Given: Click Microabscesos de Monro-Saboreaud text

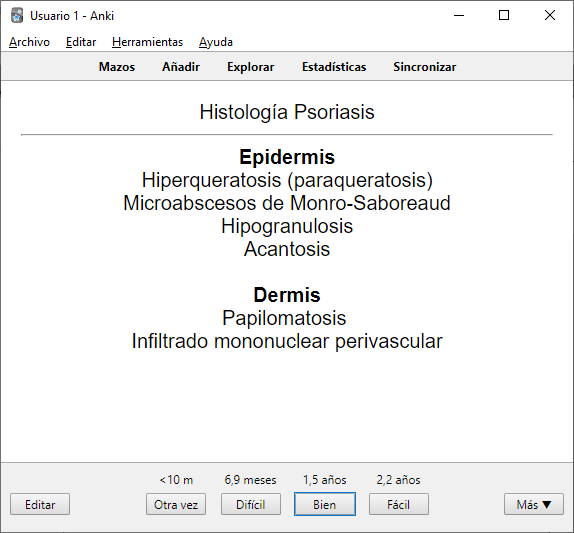Looking at the screenshot, I should click(287, 203).
